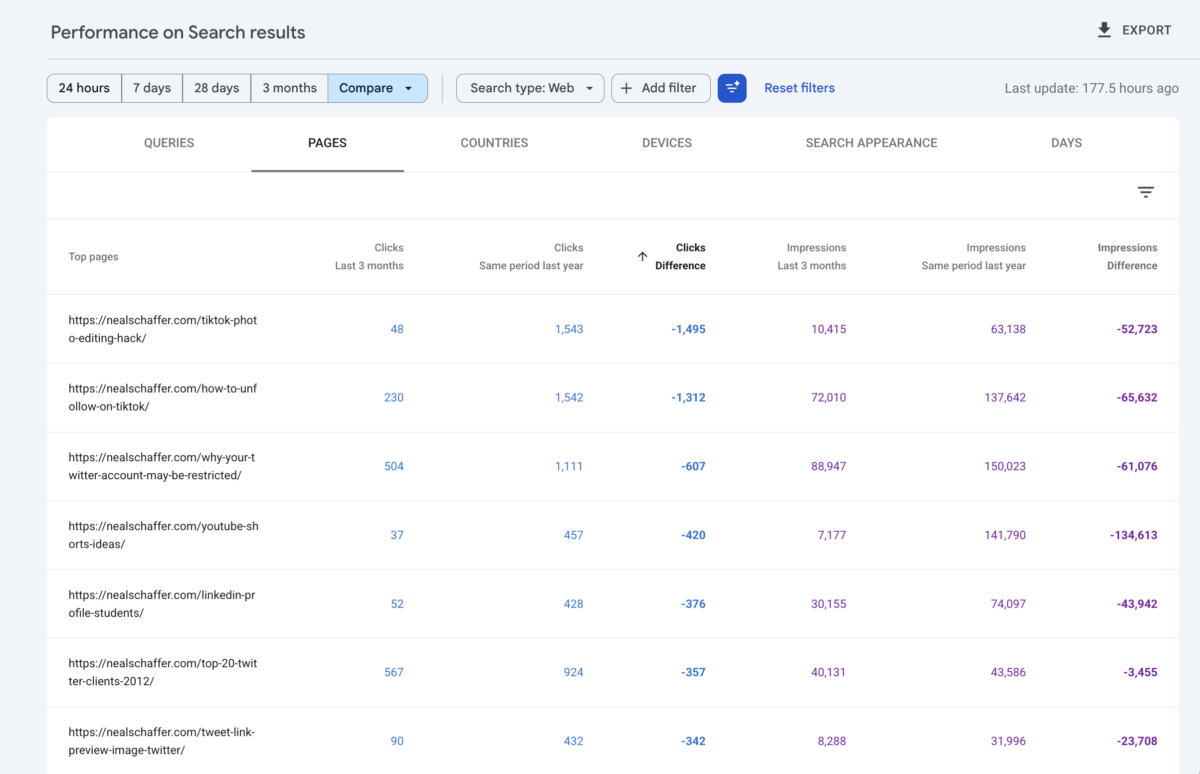Open the blue filter sparkle button
This screenshot has width=1200, height=774.
732,88
